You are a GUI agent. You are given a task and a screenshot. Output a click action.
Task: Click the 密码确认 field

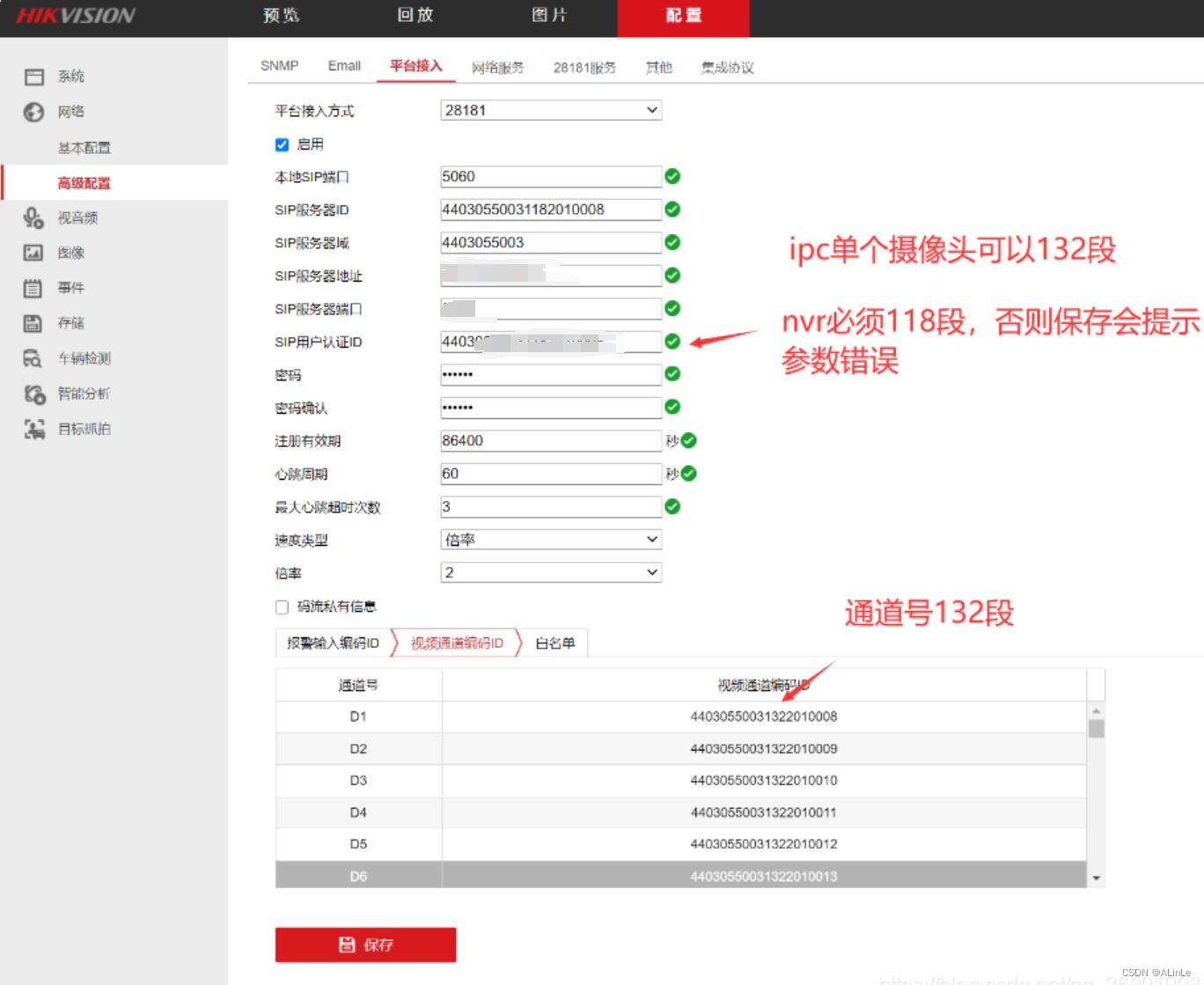click(x=551, y=408)
